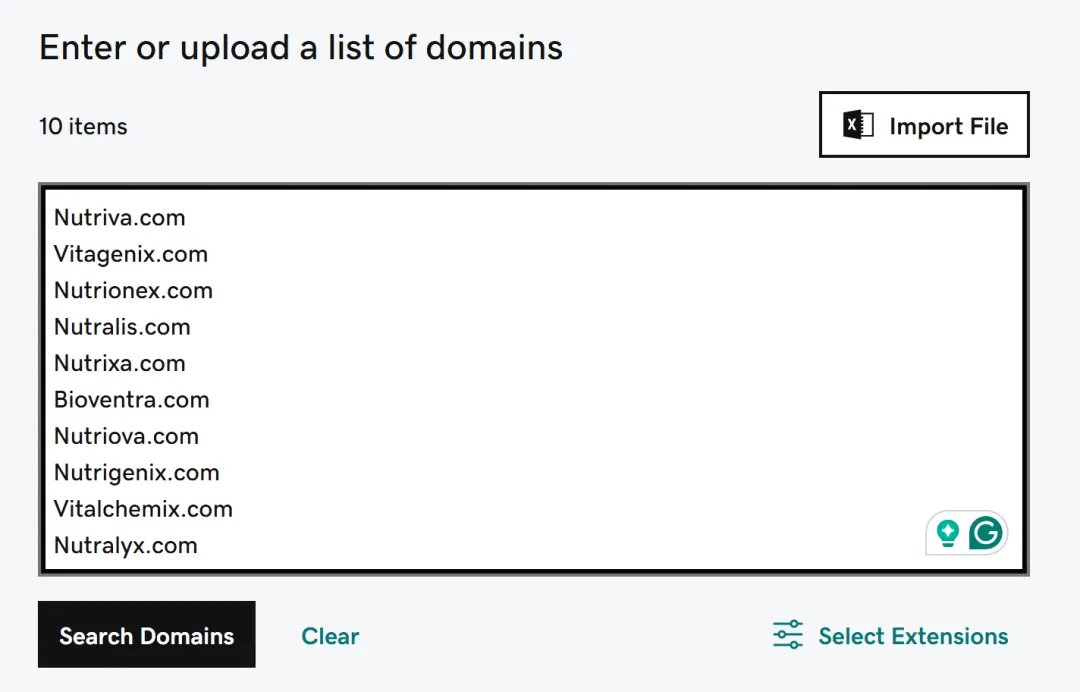This screenshot has width=1080, height=692.
Task: Click the sliders icon beside Select Extensions
Action: click(x=788, y=635)
